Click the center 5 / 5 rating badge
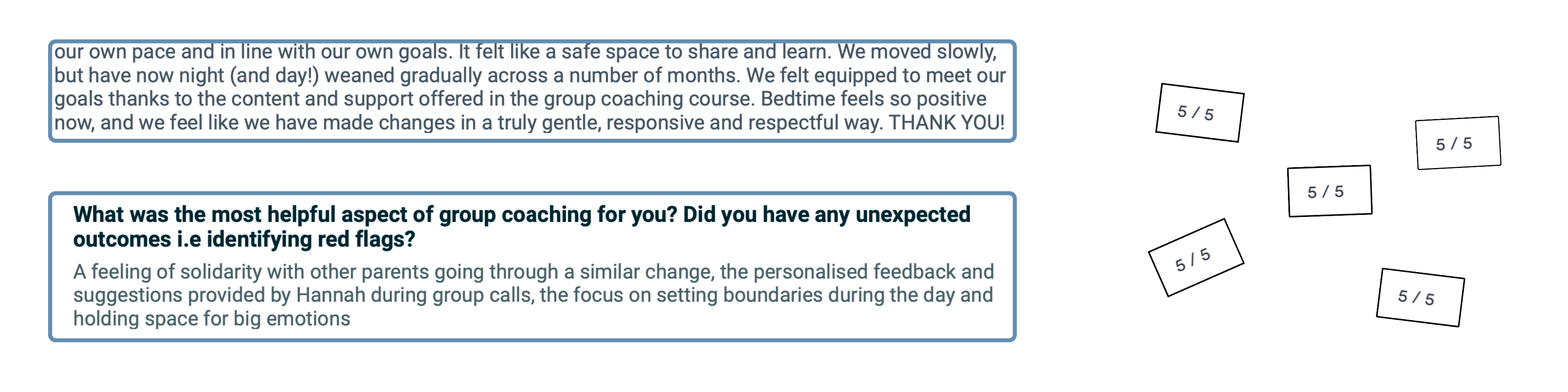The height and width of the screenshot is (392, 1568). (1329, 191)
